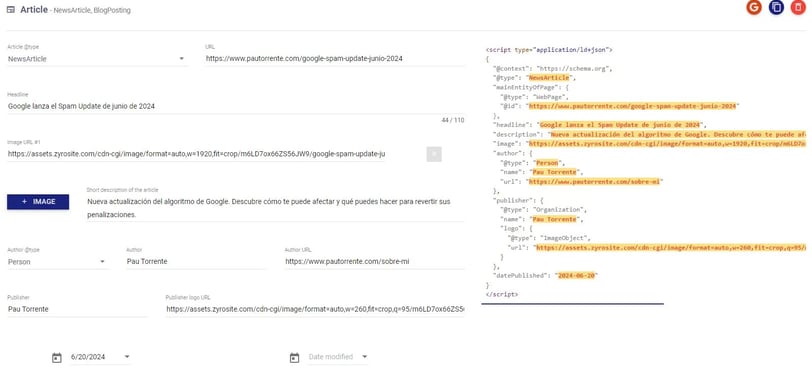Click the "Article" page title text
The image size is (812, 375).
click(34, 9)
